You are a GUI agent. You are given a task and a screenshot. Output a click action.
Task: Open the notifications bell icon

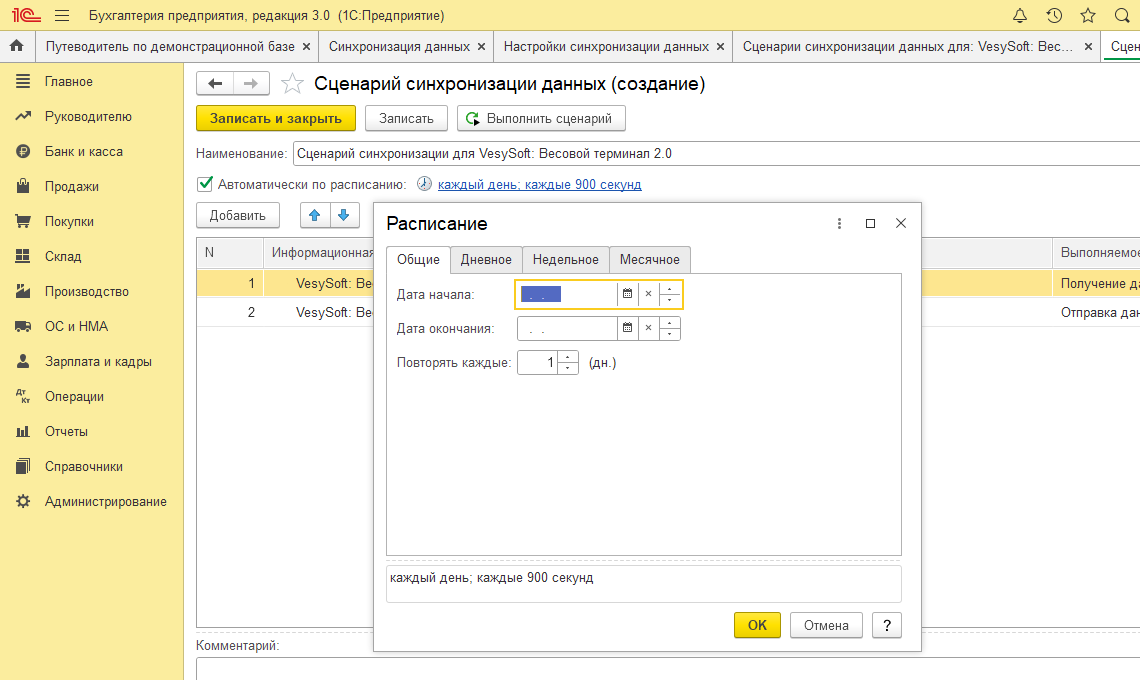click(x=1020, y=16)
